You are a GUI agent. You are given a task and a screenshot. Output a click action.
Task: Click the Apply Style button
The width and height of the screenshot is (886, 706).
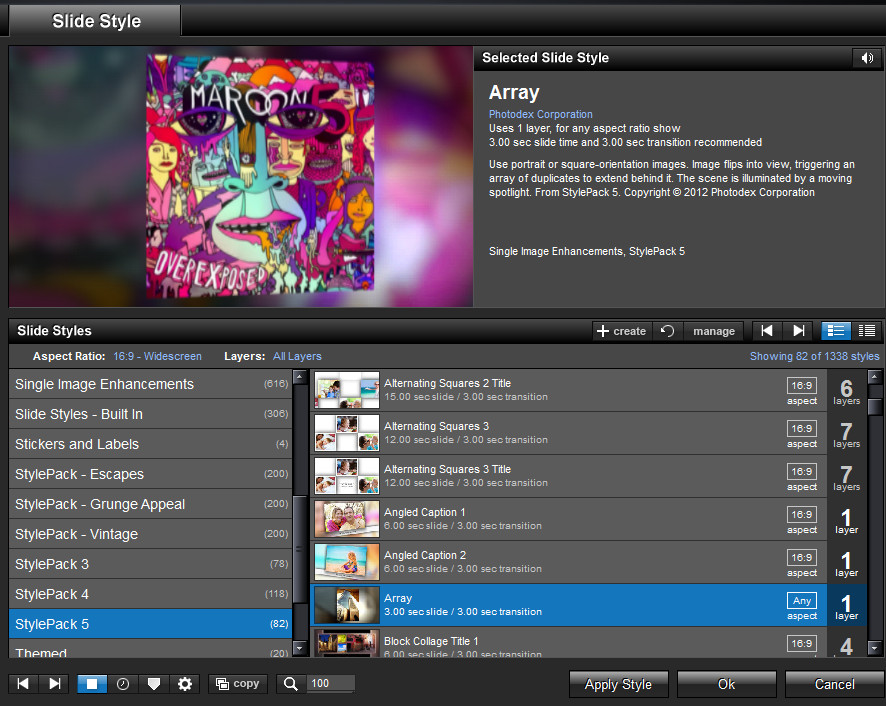pos(619,684)
